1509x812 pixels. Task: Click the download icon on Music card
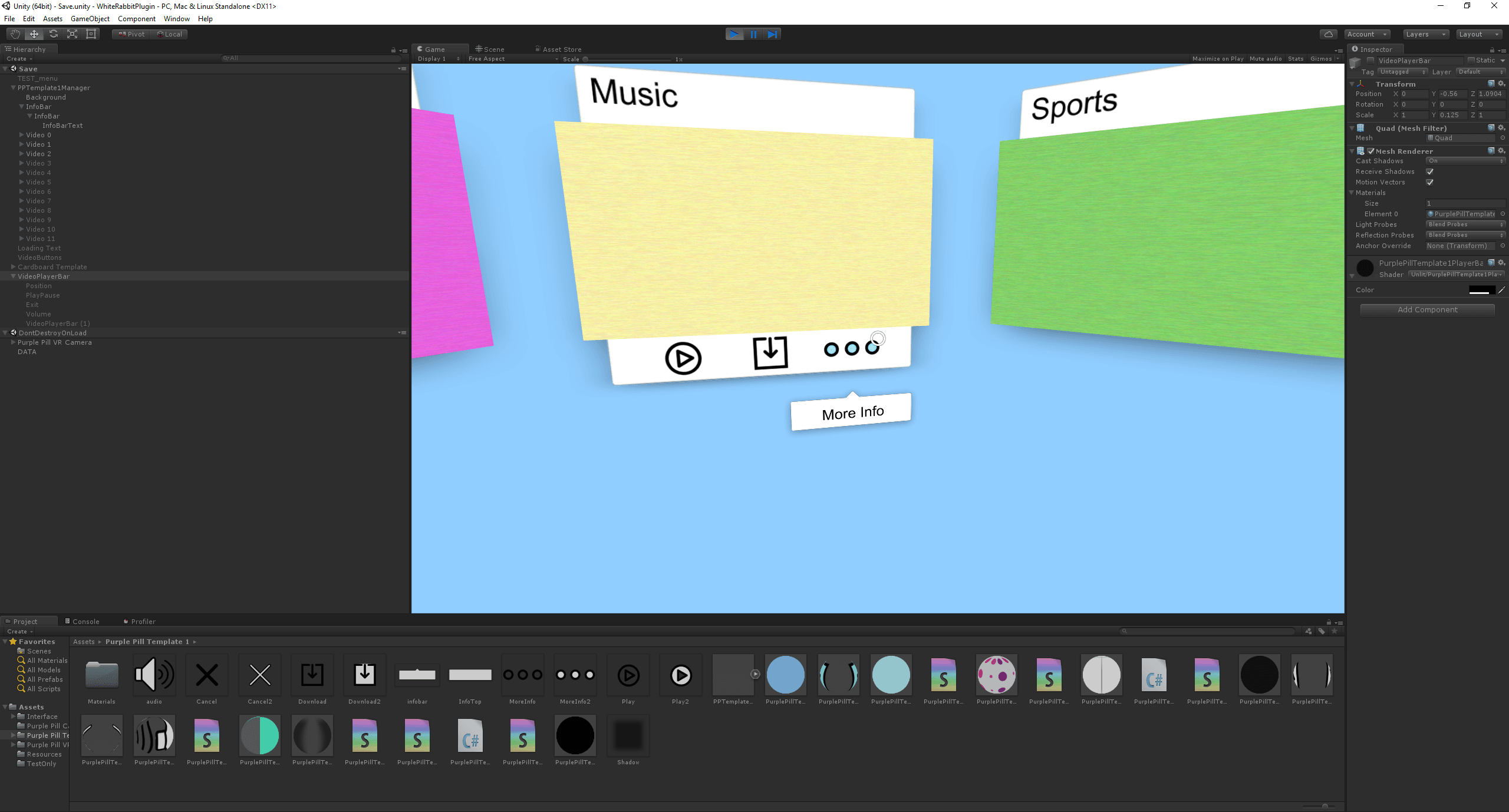click(x=770, y=352)
